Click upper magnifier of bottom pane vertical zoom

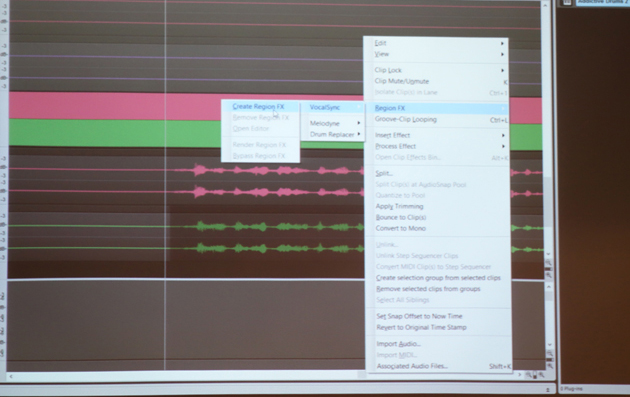pos(550,354)
